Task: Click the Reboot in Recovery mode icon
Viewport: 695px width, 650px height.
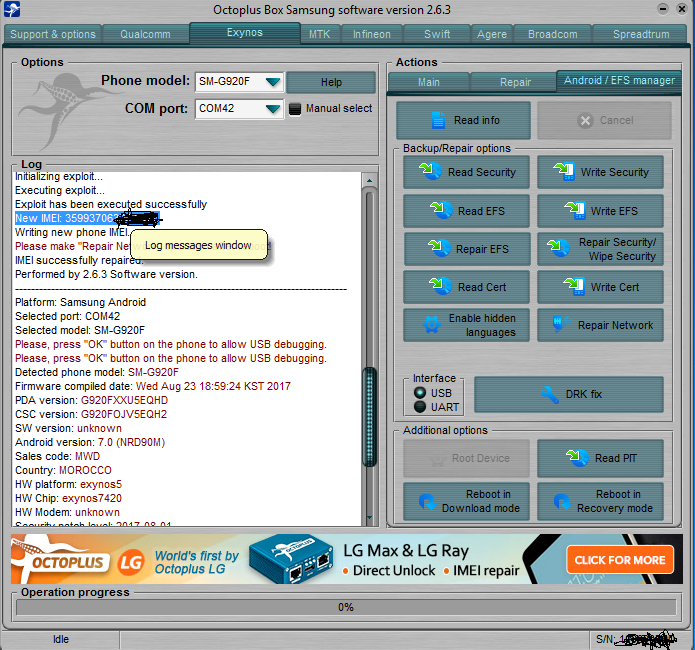Action: [562, 501]
